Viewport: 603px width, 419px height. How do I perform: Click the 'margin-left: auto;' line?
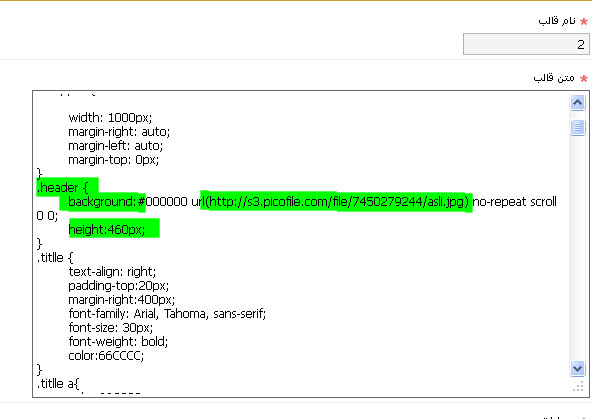(x=115, y=146)
